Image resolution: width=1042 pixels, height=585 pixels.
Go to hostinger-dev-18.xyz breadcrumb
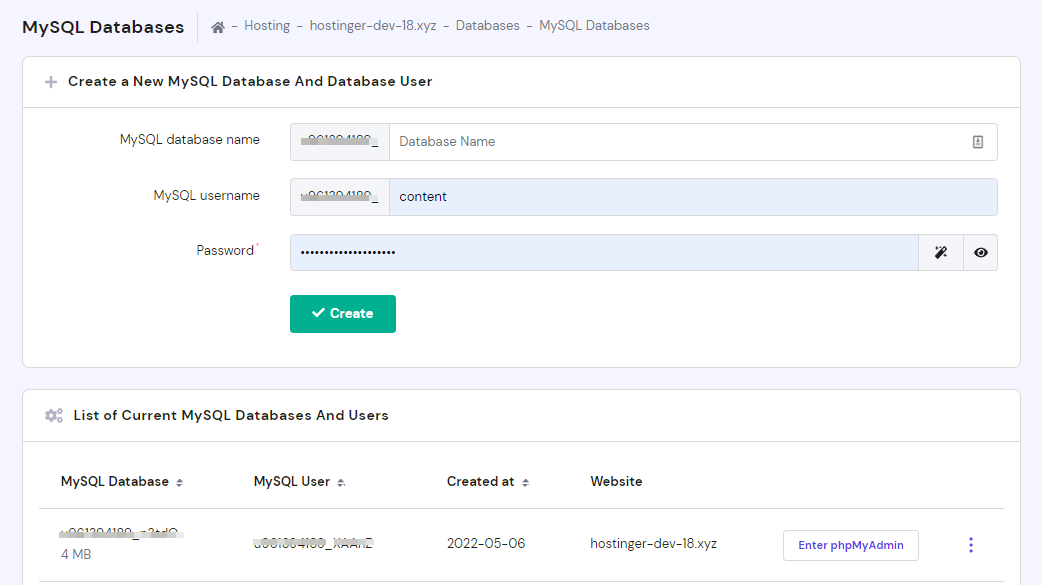pos(373,26)
